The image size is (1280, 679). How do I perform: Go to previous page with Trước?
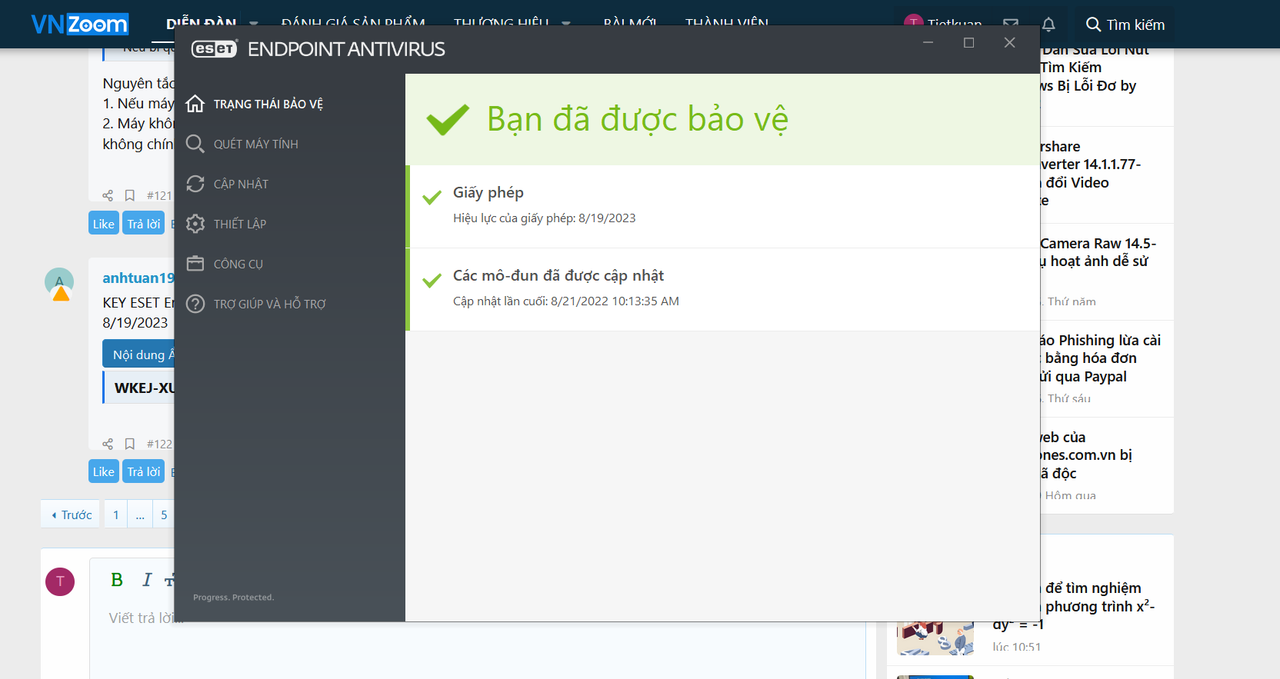click(x=71, y=515)
